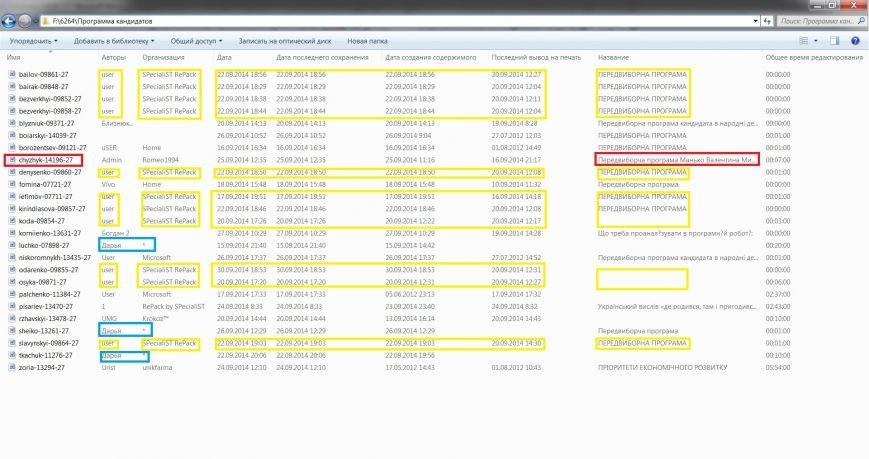Sort by the Имя column header
Viewport: 869px width, 459px height.
(13, 57)
